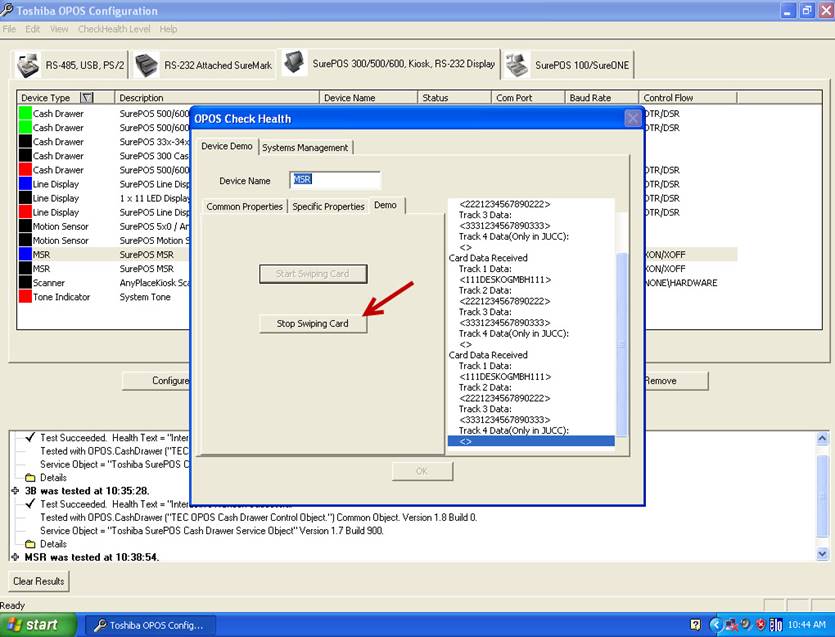
Task: Click the Device Name text field
Action: [335, 181]
